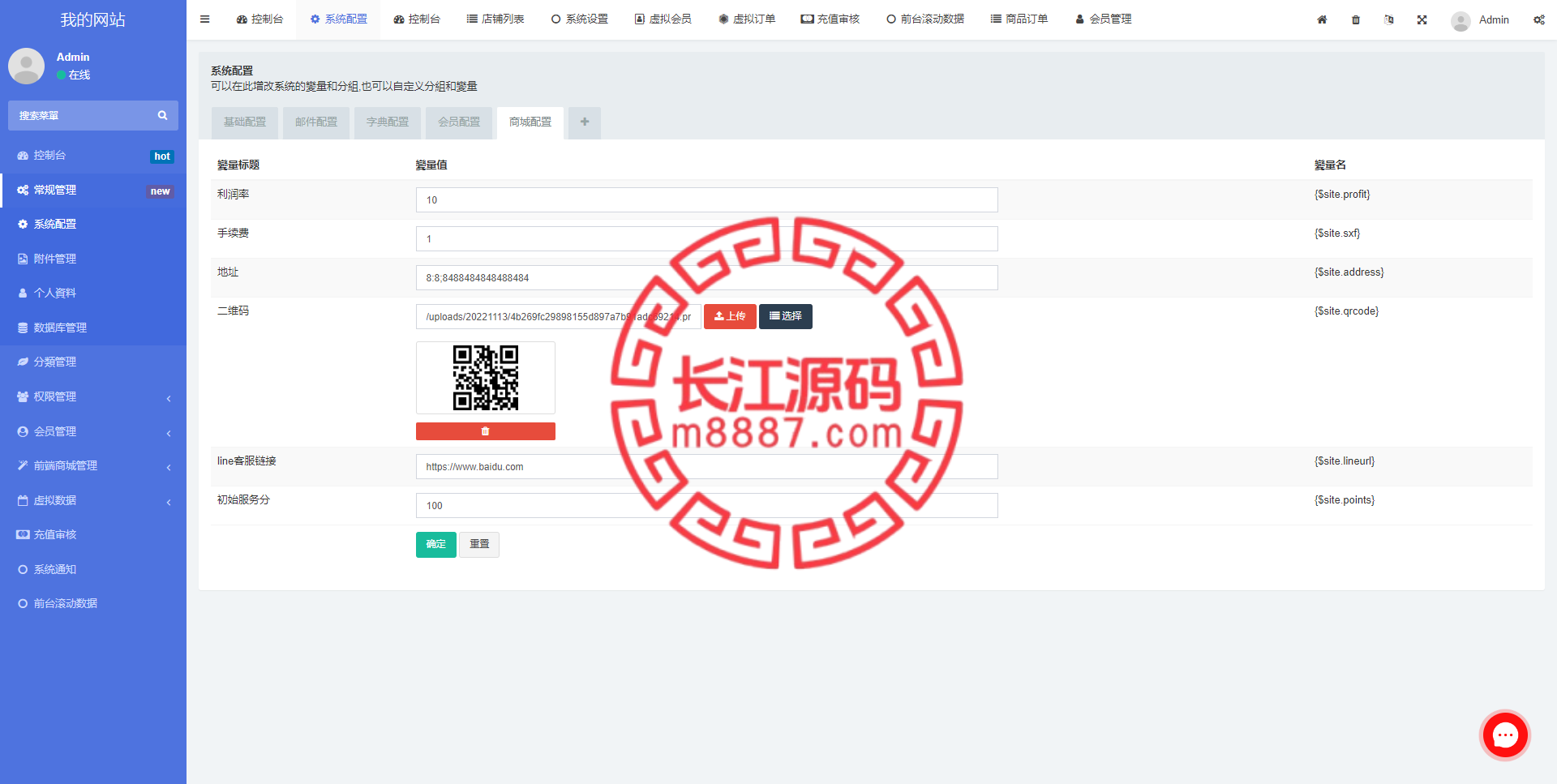
Task: Click the 选择 select button
Action: coord(786,316)
